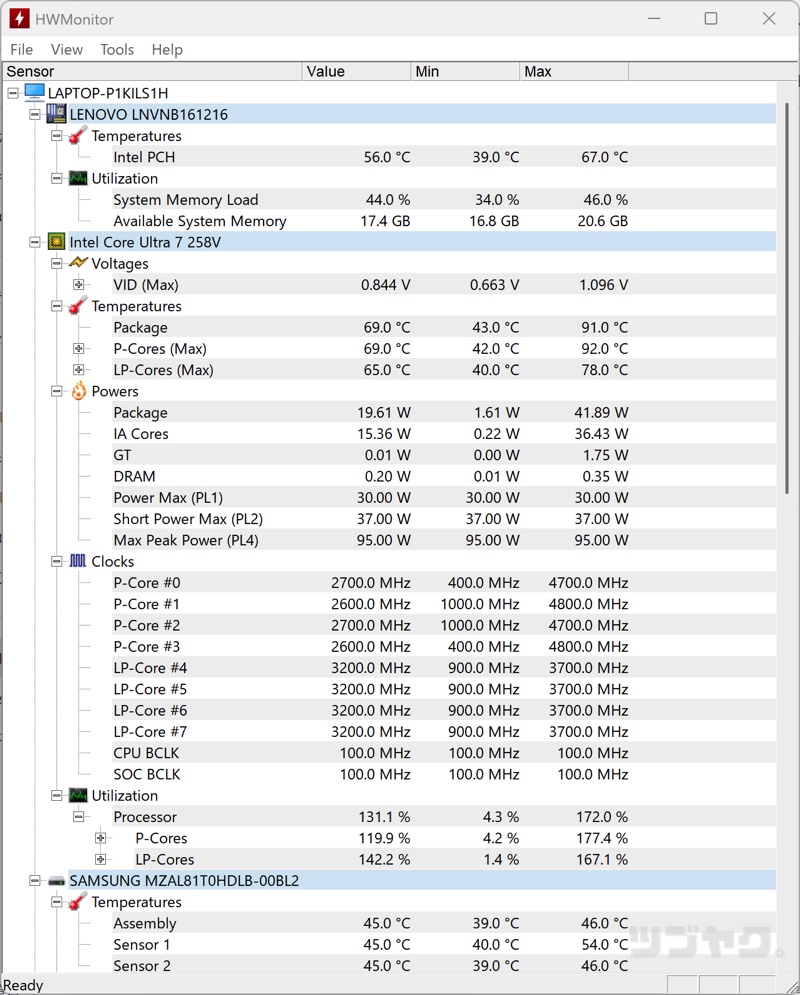Screen dimensions: 800x995
Task: Expand P-Cores under Processor utilization
Action: (x=100, y=838)
